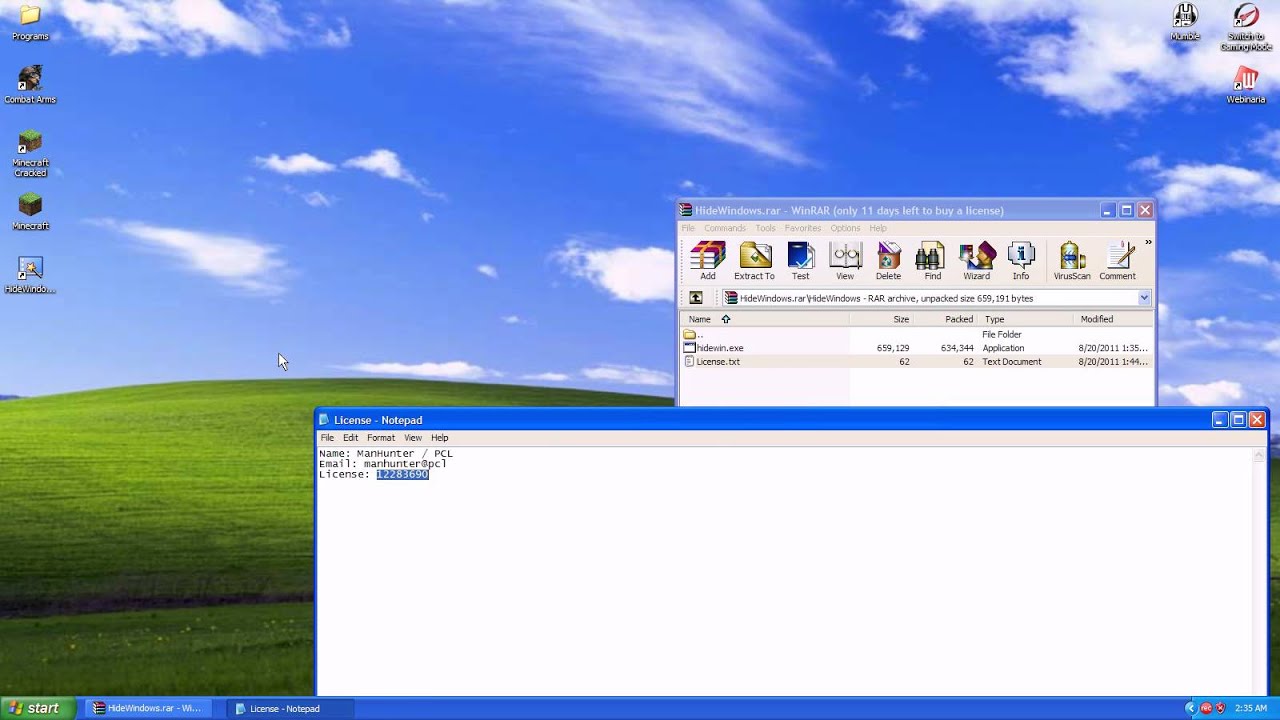Open Notepad Help menu
The height and width of the screenshot is (720, 1280).
[x=439, y=438]
